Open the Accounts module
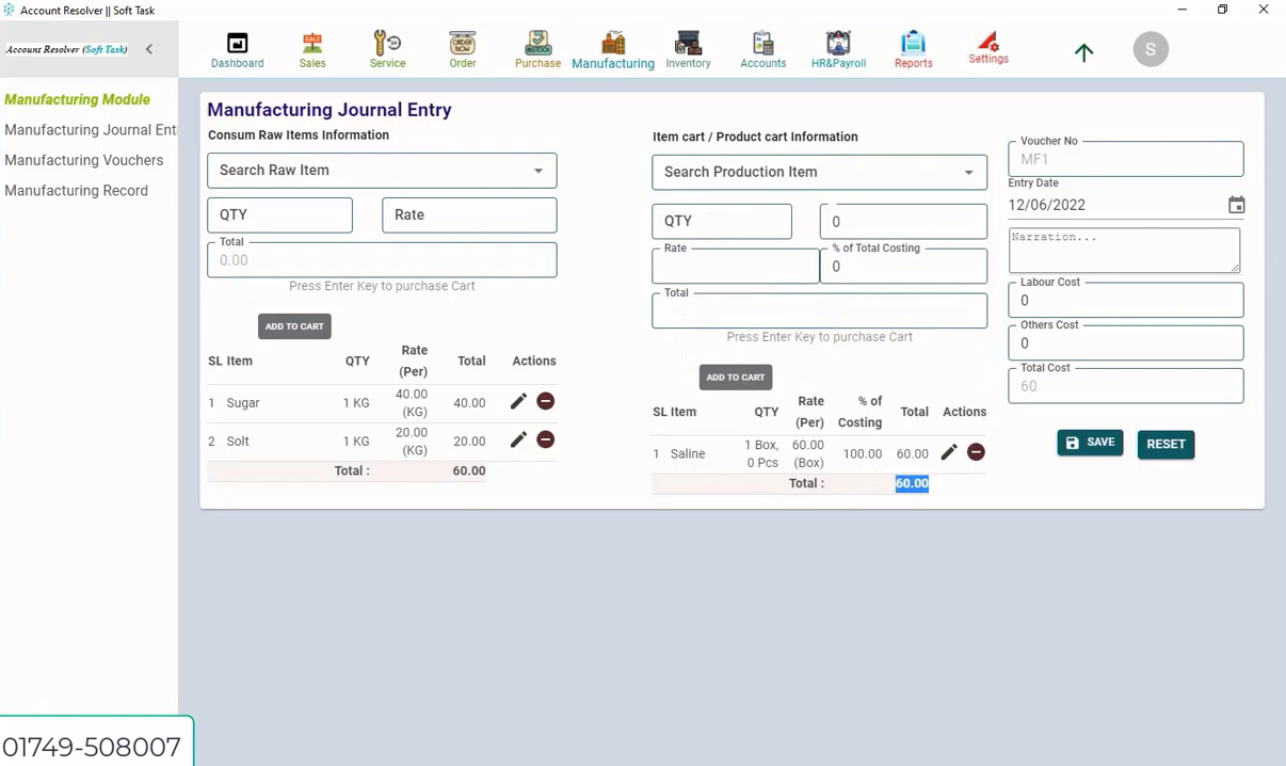Screen dimensions: 1286x766 (x=763, y=48)
